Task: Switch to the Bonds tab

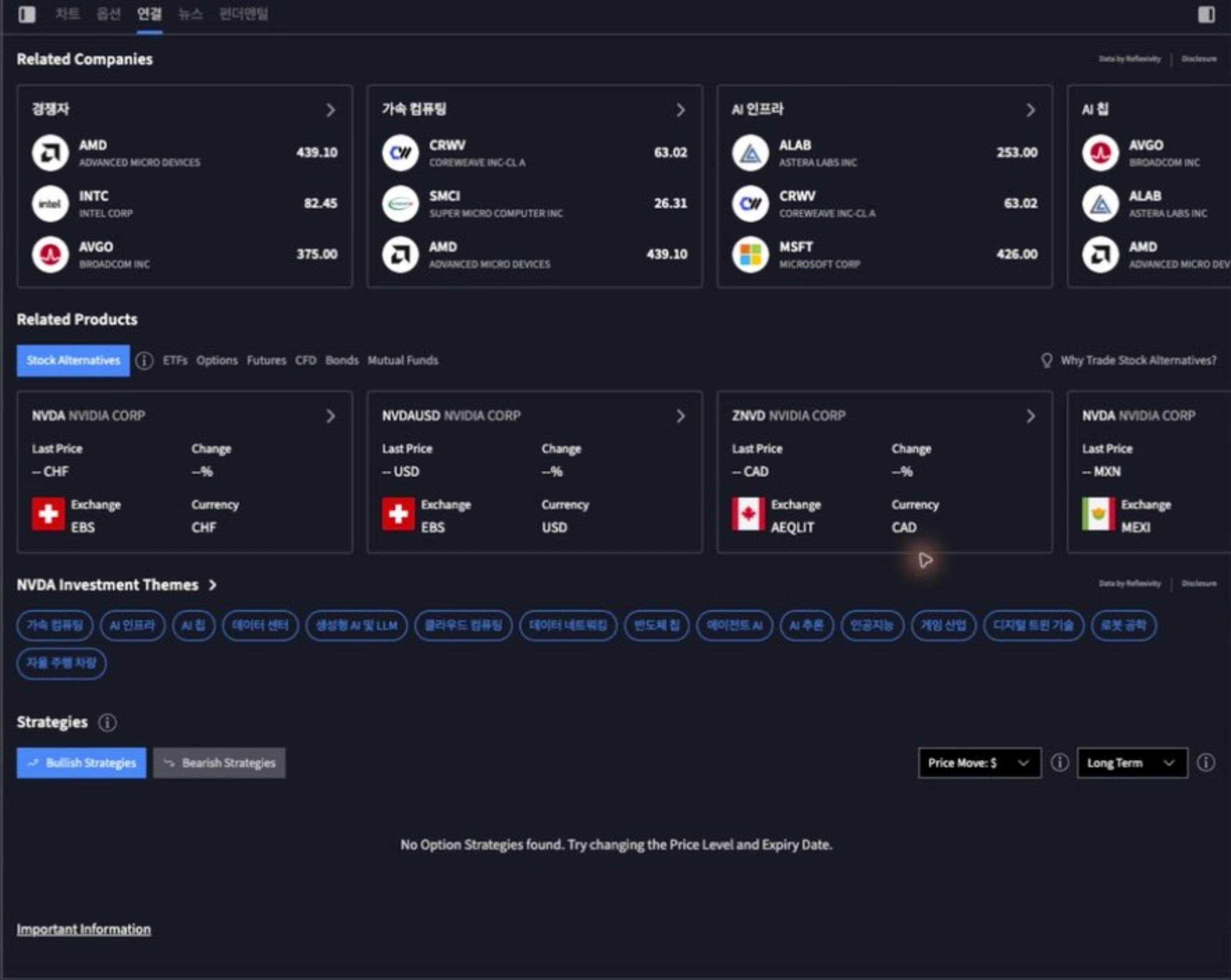Action: pos(342,361)
